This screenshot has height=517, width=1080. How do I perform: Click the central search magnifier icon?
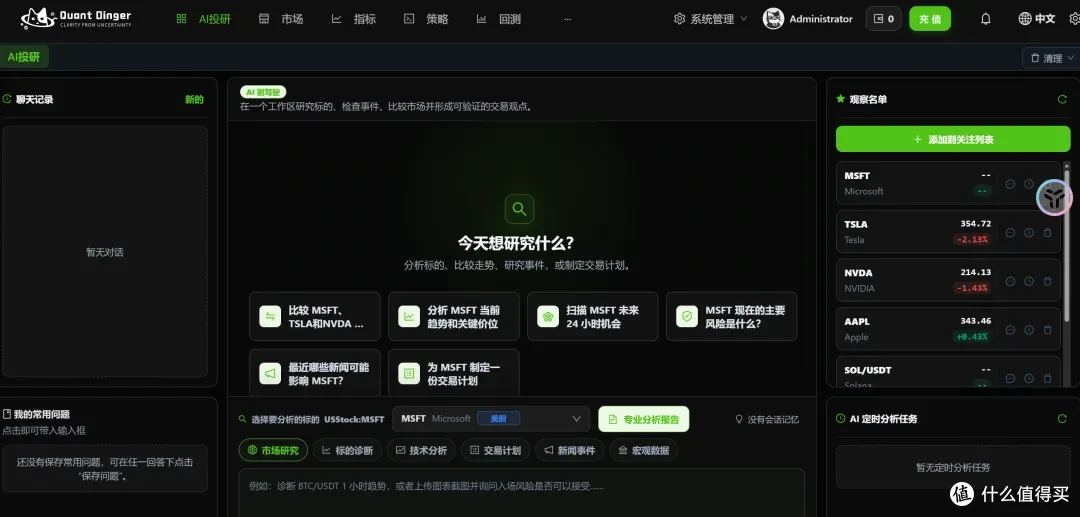[519, 209]
